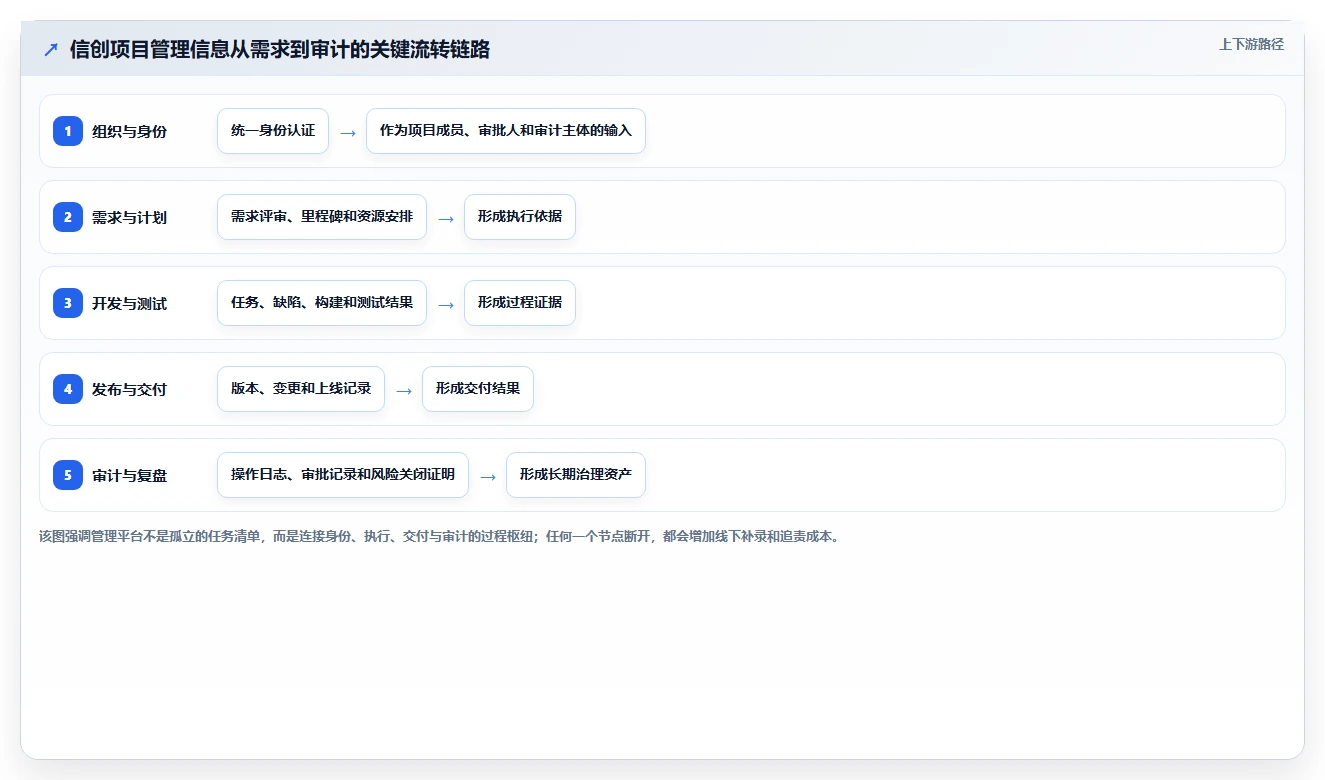The image size is (1325, 780).
Task: Open the 作为项目成员、审批人和审计主体的输入 node
Action: [x=506, y=131]
